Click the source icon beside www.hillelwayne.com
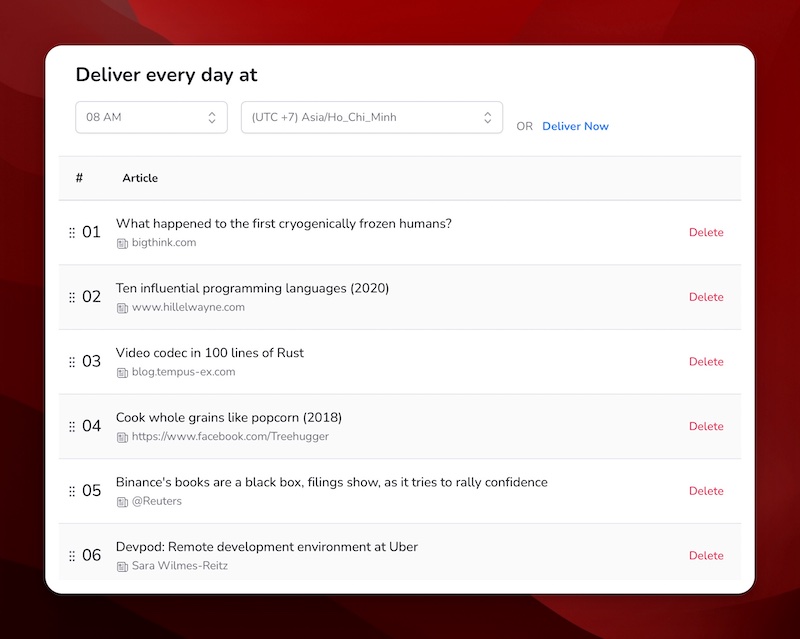Viewport: 800px width, 639px height. pos(122,308)
